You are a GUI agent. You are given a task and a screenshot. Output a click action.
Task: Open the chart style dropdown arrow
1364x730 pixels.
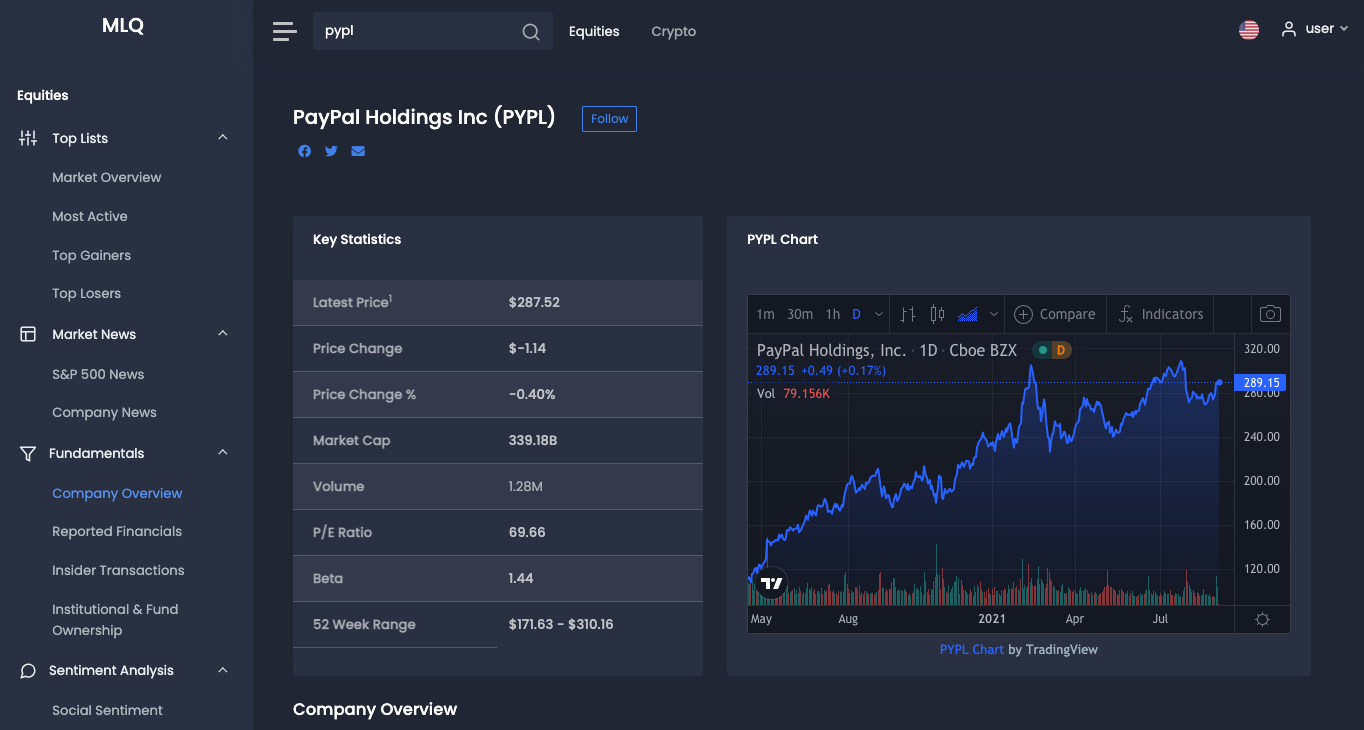tap(994, 314)
